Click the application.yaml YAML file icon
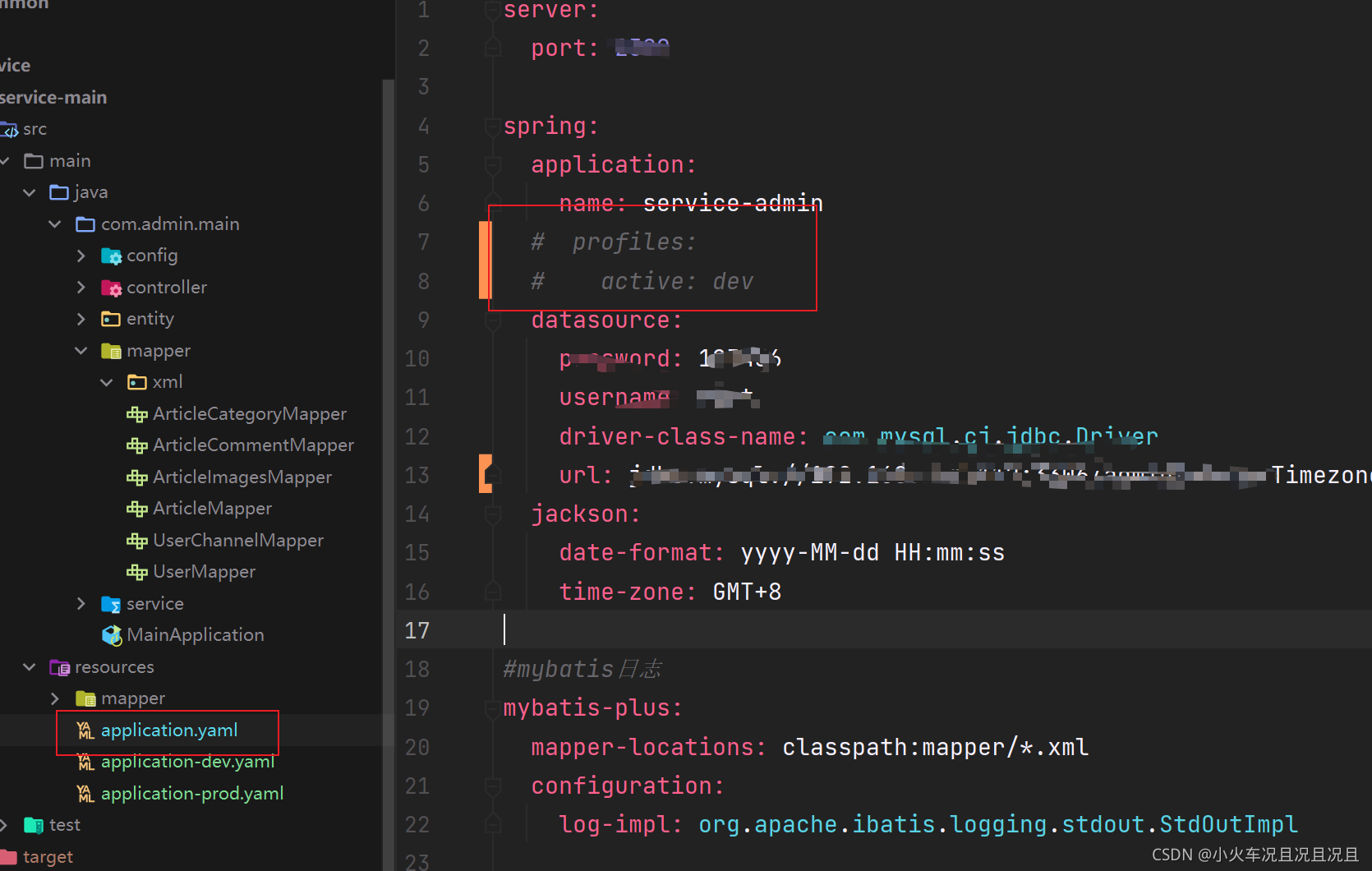Viewport: 1372px width, 871px height. [85, 730]
